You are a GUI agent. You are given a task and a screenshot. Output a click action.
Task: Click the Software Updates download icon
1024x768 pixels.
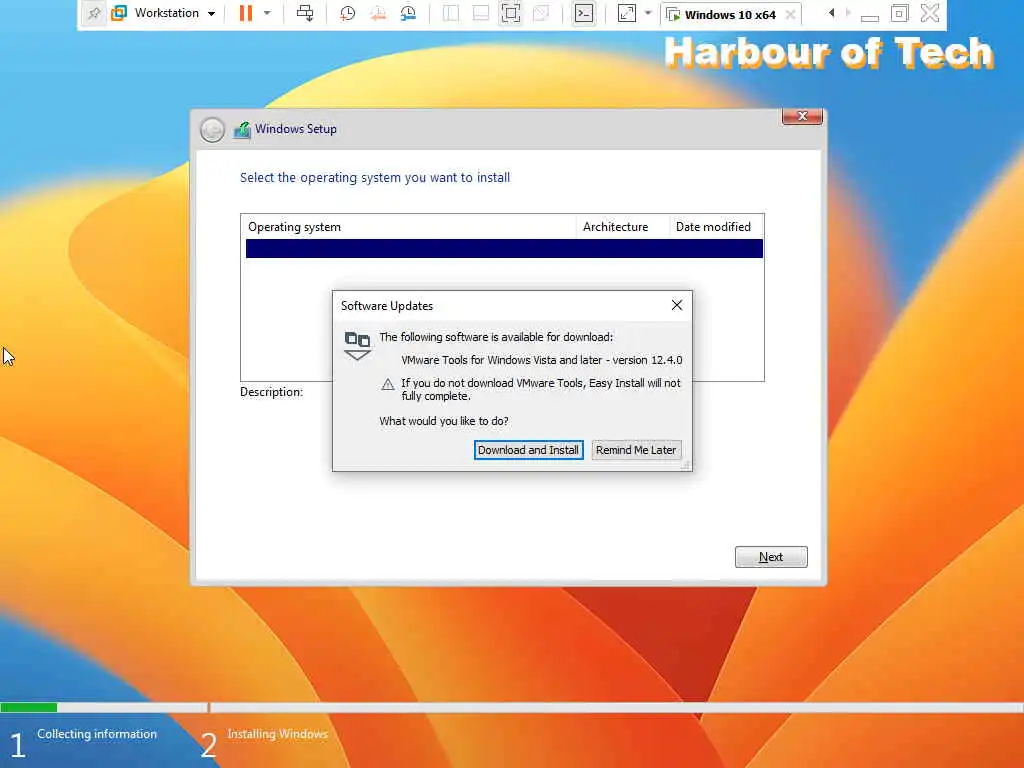(357, 345)
